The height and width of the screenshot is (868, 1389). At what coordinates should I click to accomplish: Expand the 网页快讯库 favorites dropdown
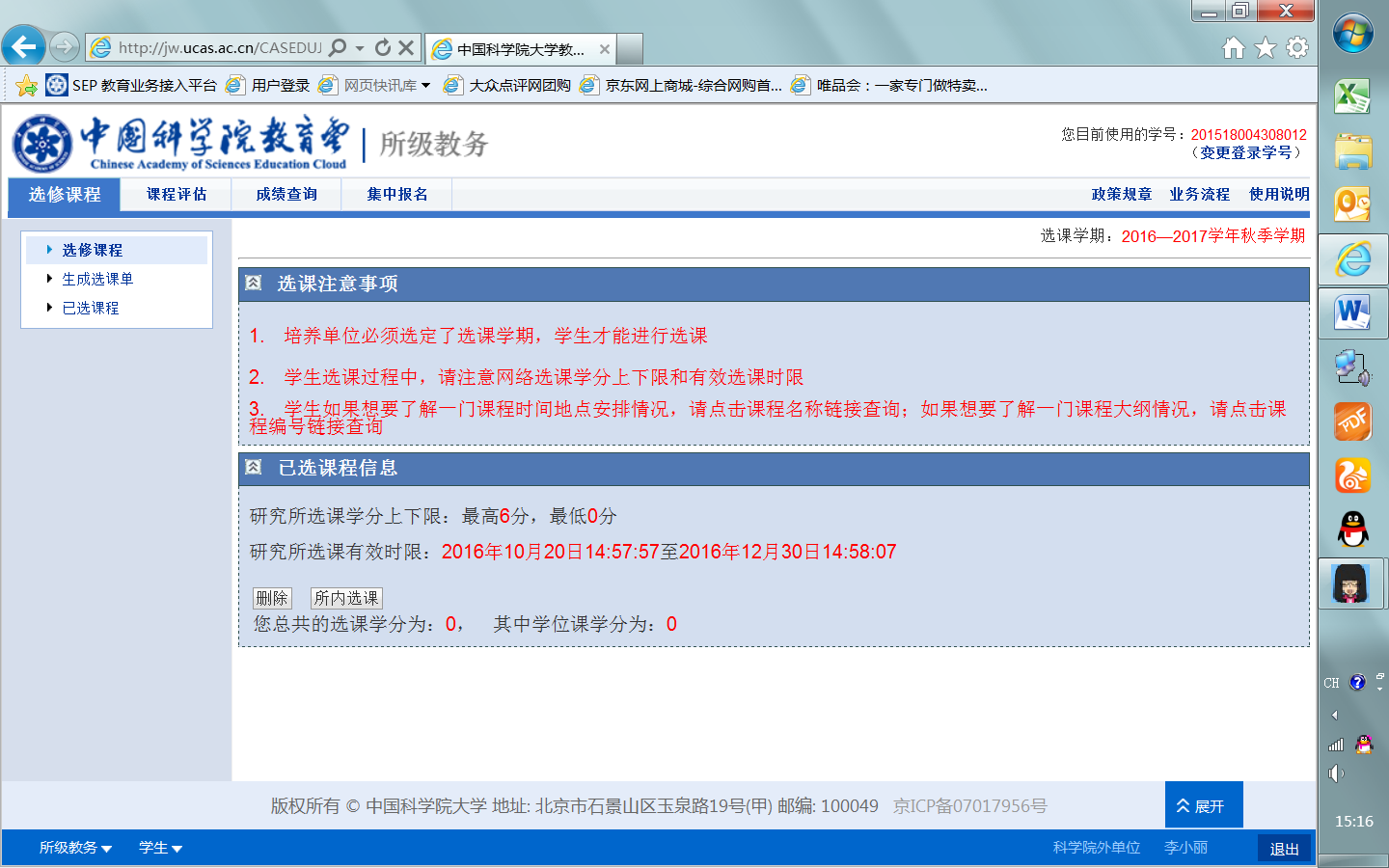(425, 86)
